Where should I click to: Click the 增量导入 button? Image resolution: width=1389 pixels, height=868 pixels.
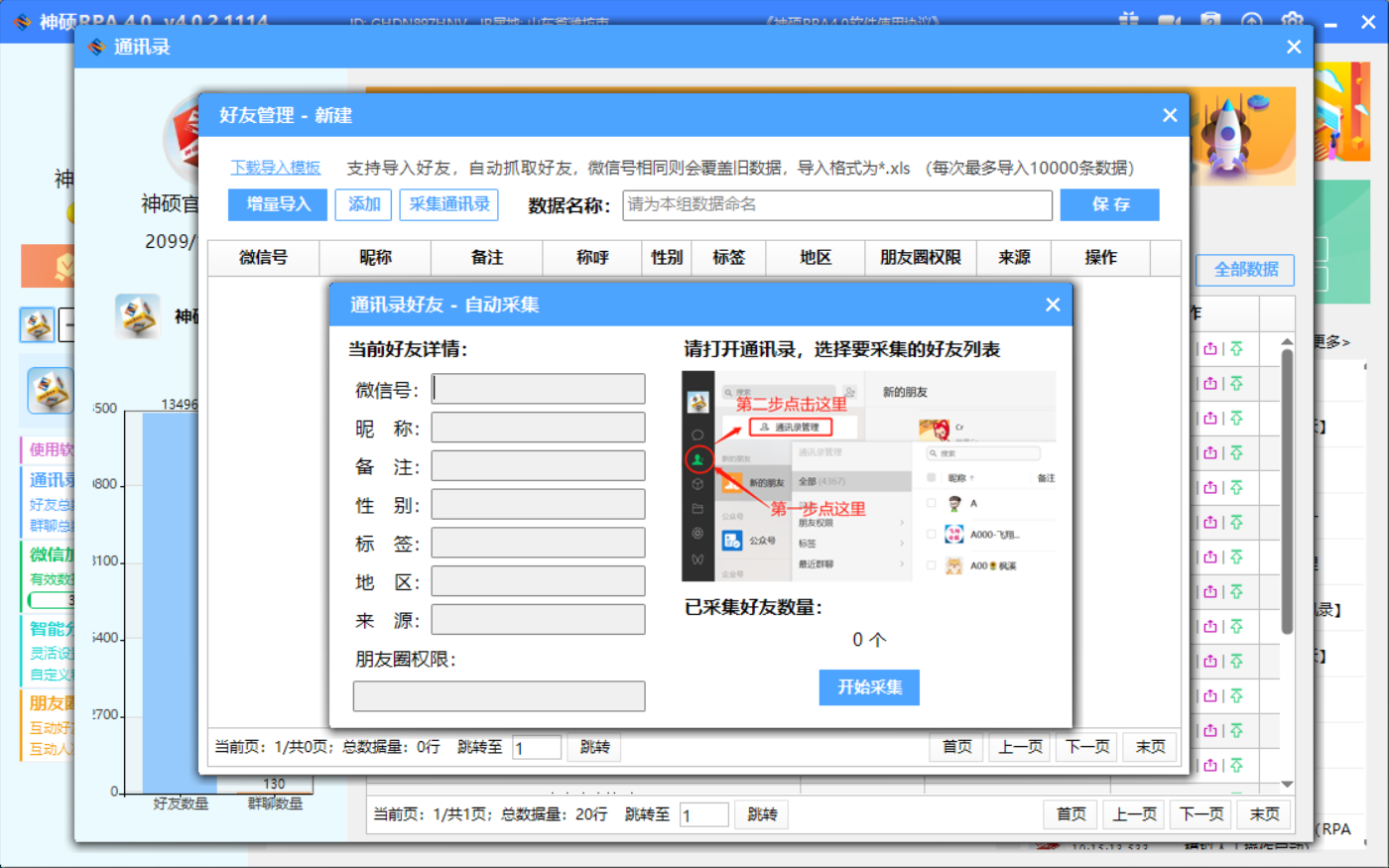click(x=278, y=204)
